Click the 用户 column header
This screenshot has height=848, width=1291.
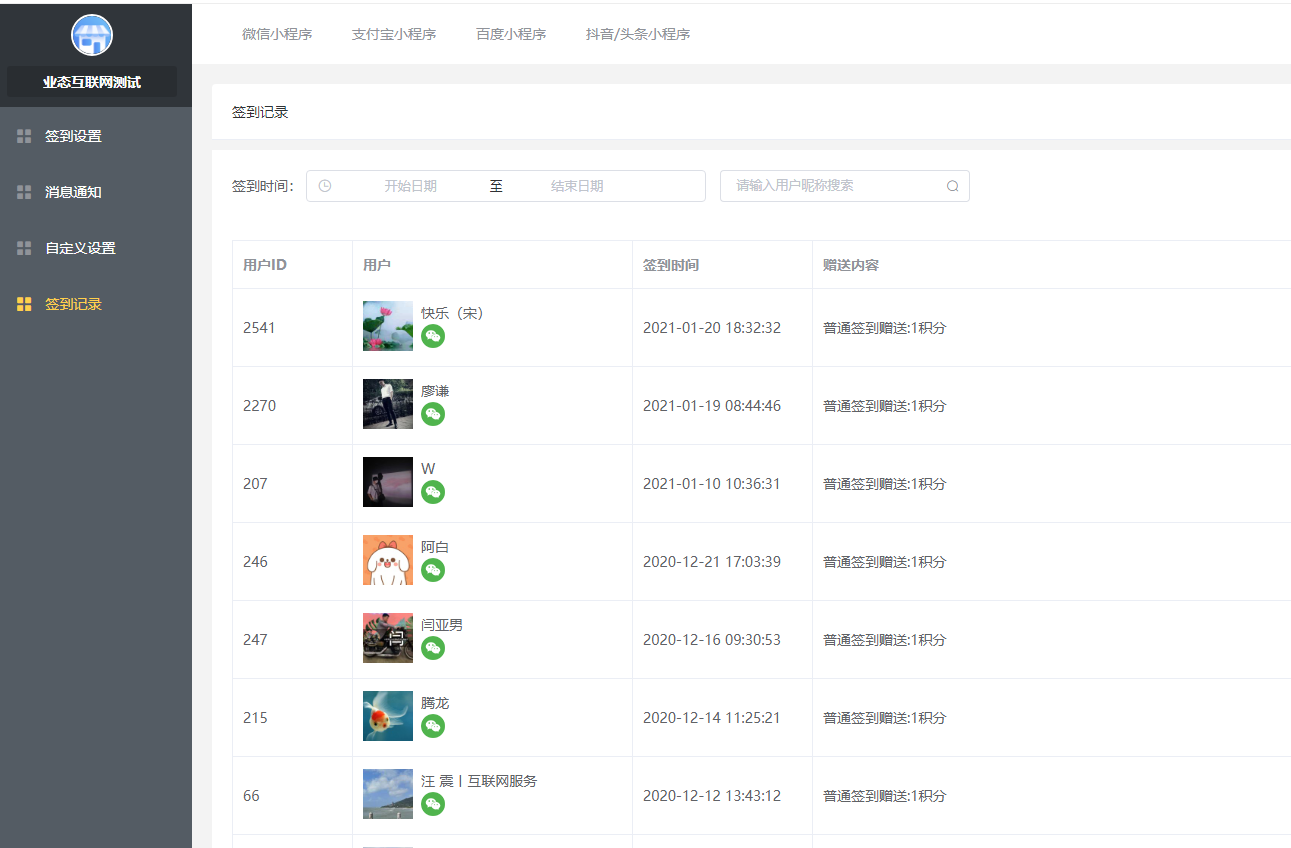[x=377, y=265]
